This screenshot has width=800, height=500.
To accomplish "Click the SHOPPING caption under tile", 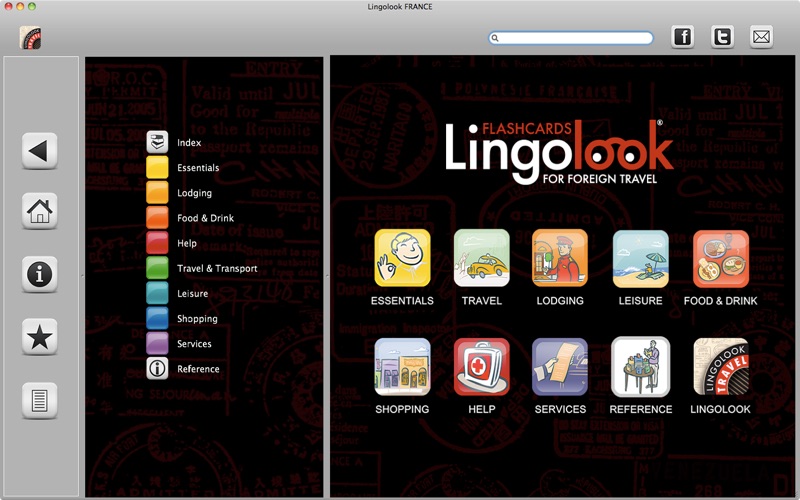I will click(402, 409).
